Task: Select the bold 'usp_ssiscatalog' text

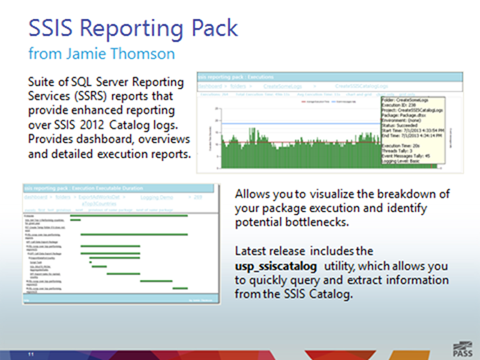Action: tap(276, 266)
